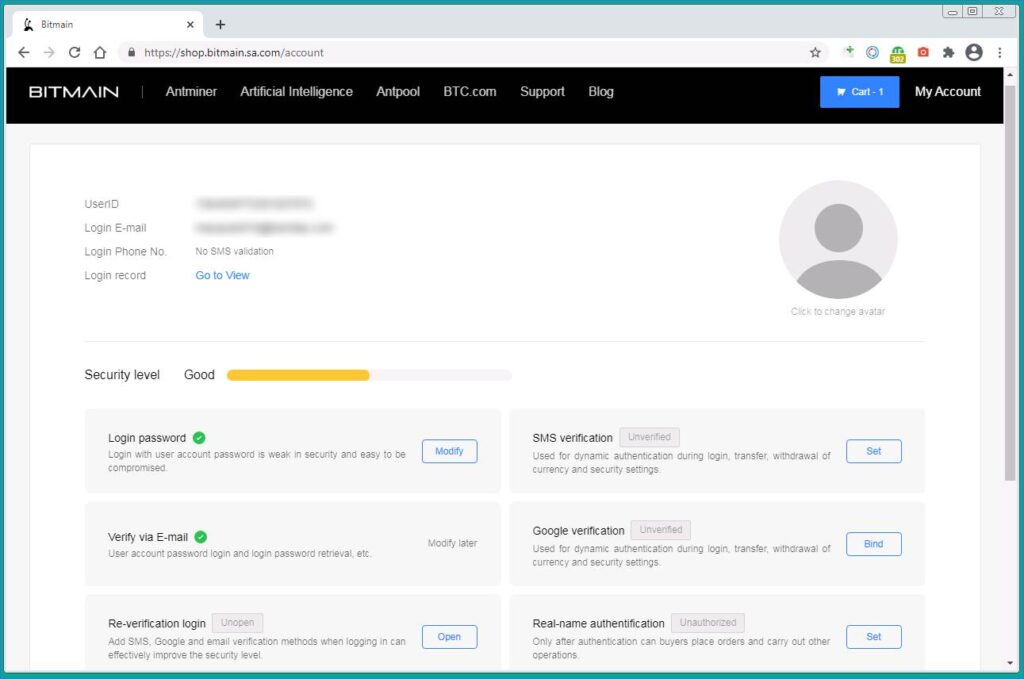Open My Account

click(948, 92)
